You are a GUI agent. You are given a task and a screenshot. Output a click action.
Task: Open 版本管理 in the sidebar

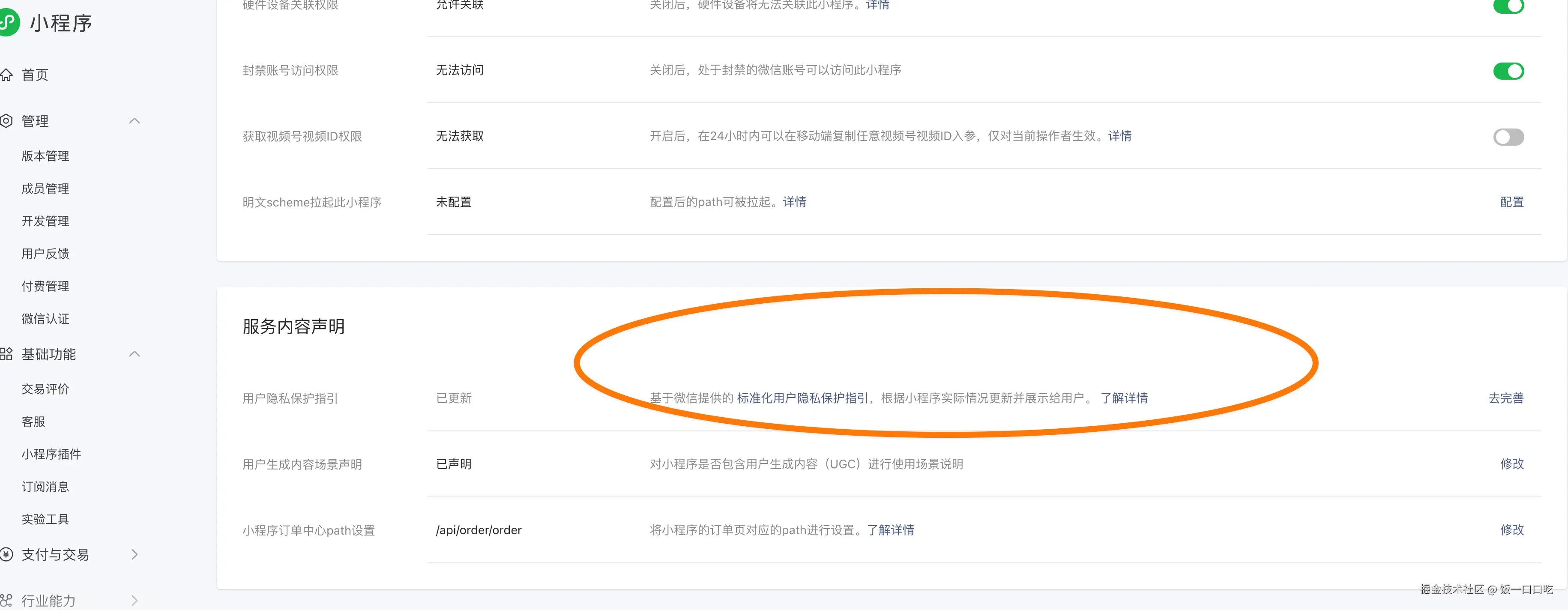point(45,156)
